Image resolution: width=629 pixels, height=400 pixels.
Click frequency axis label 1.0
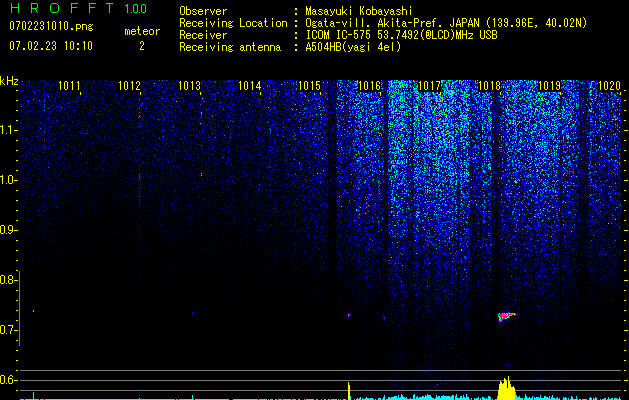[x=8, y=180]
